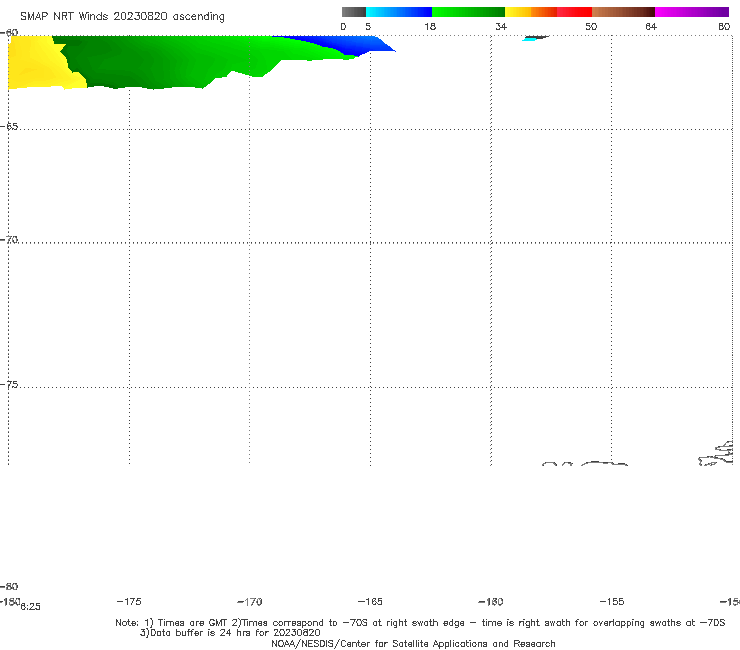Click the -155 longitude axis label
The width and height of the screenshot is (740, 650).
coord(612,601)
